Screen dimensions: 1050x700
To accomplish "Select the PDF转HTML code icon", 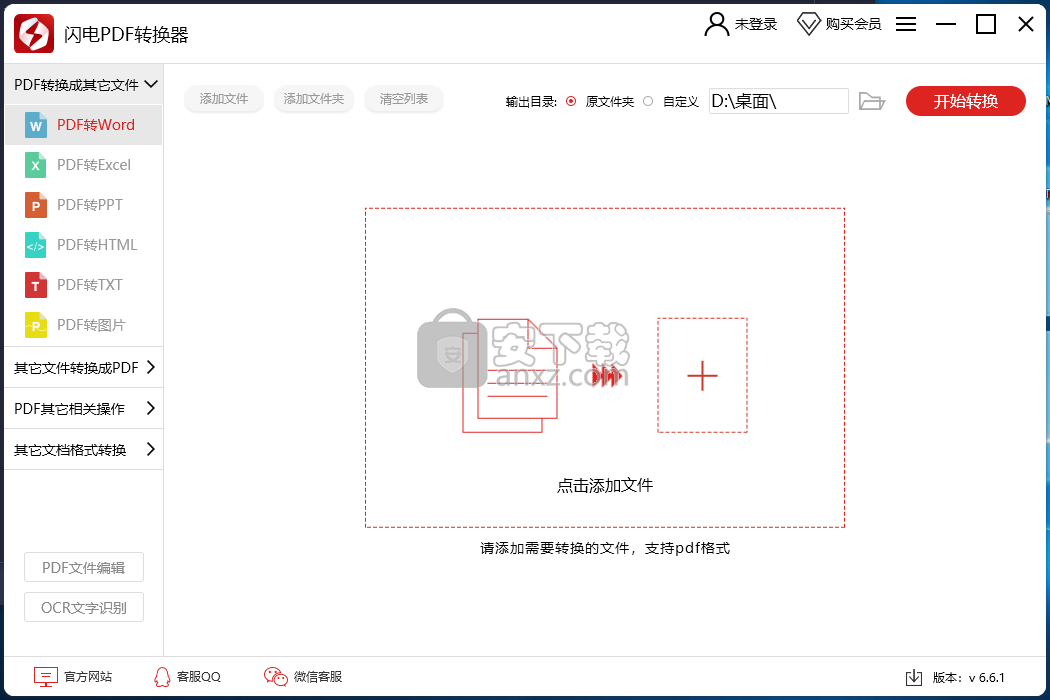I will (35, 245).
